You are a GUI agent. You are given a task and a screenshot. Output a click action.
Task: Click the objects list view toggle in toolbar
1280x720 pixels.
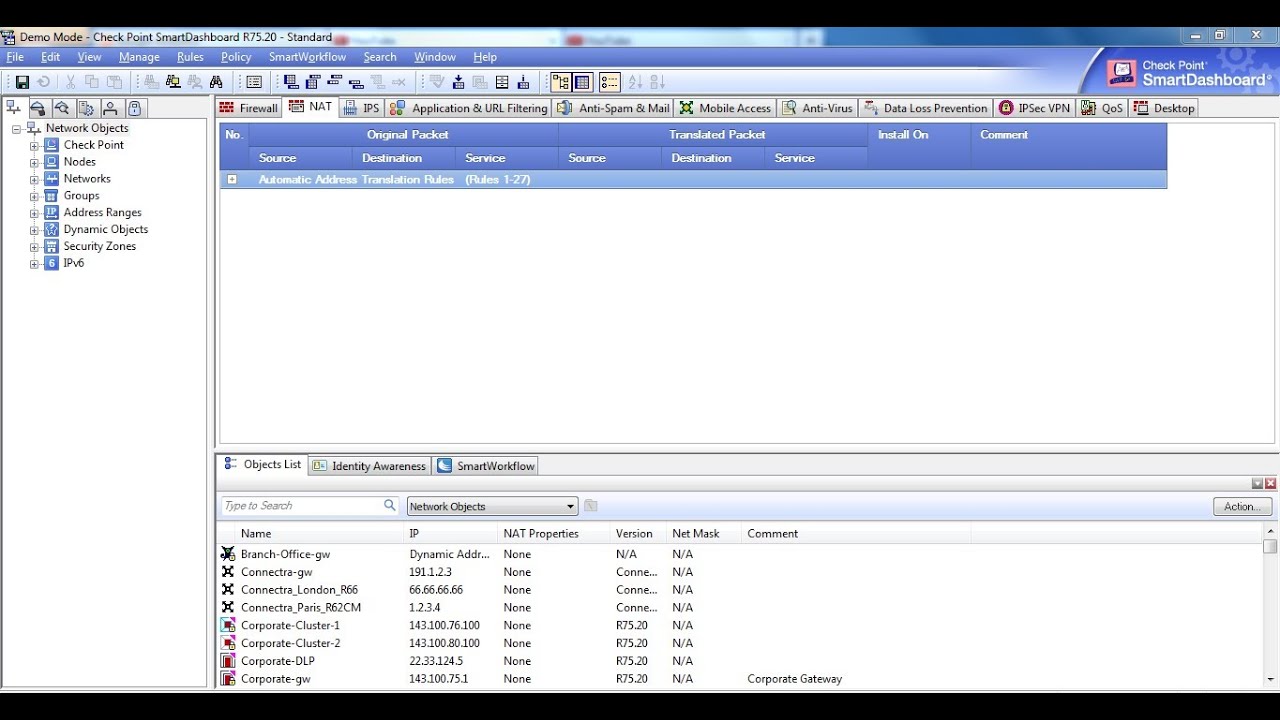(x=610, y=82)
